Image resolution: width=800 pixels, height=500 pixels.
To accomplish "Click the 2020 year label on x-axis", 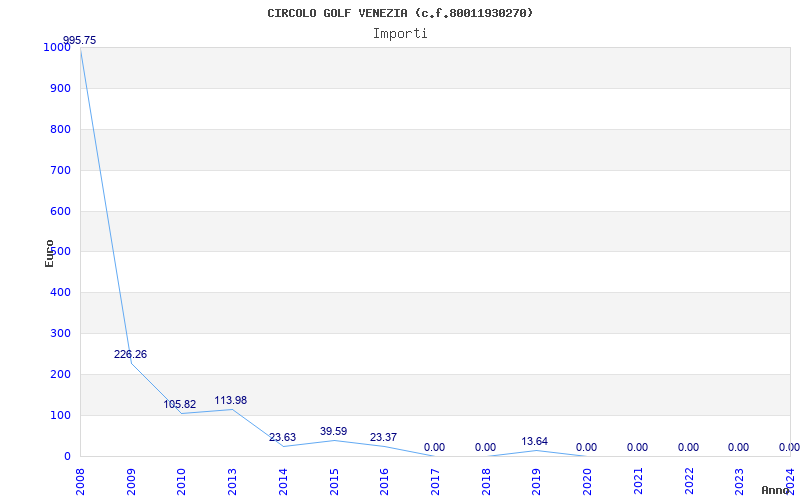I will click(x=587, y=481).
